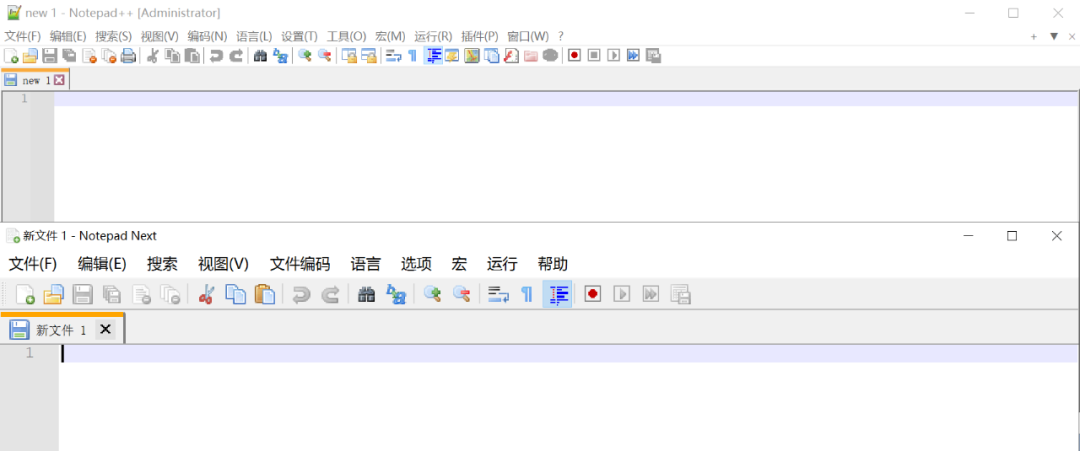Open 选项 menu in Notepad Next

[x=416, y=264]
